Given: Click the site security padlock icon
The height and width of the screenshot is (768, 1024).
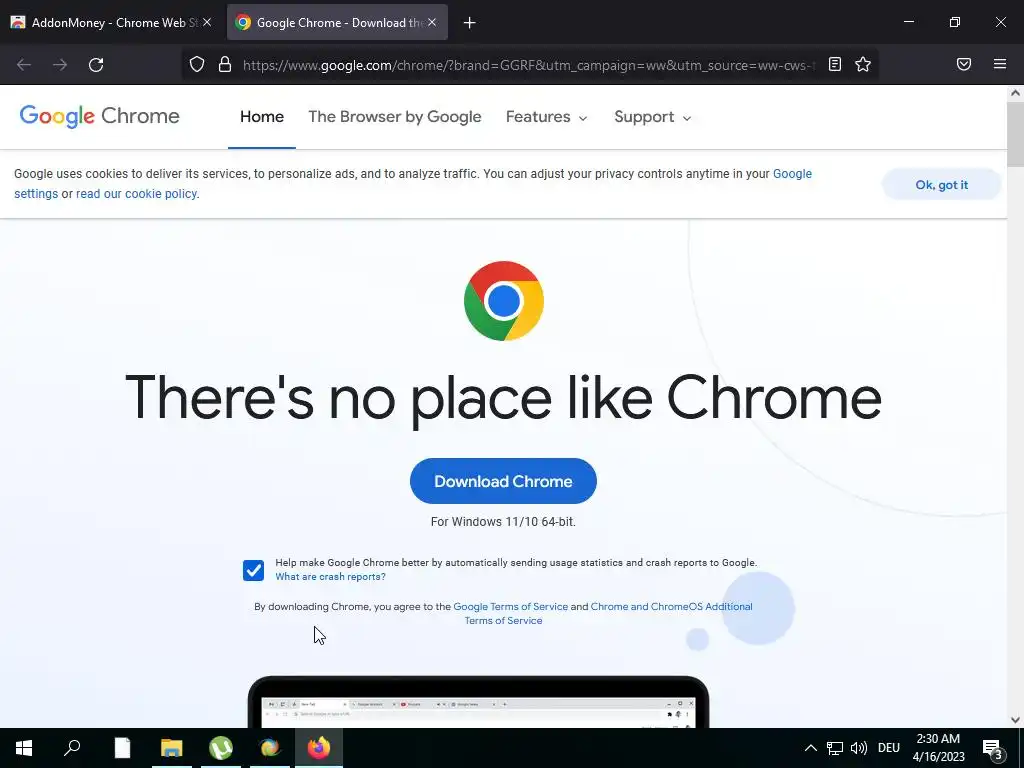Looking at the screenshot, I should 225,64.
